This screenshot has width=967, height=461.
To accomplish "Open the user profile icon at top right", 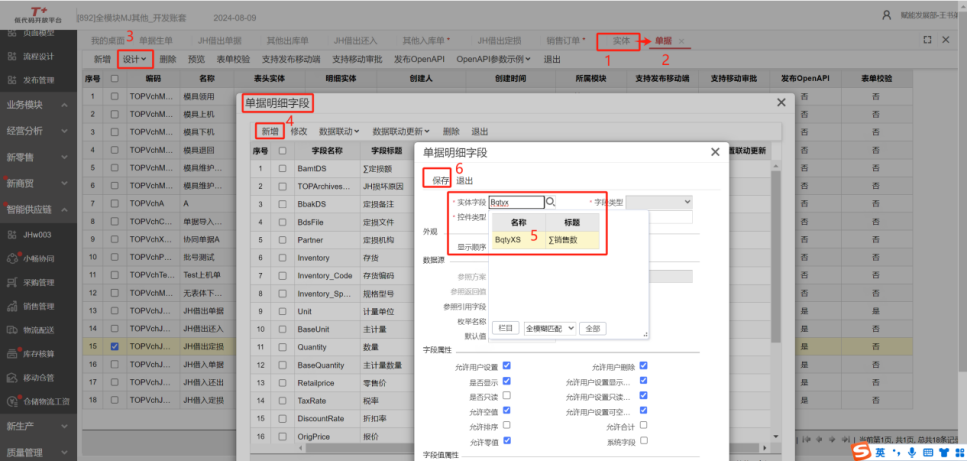I will coord(886,15).
